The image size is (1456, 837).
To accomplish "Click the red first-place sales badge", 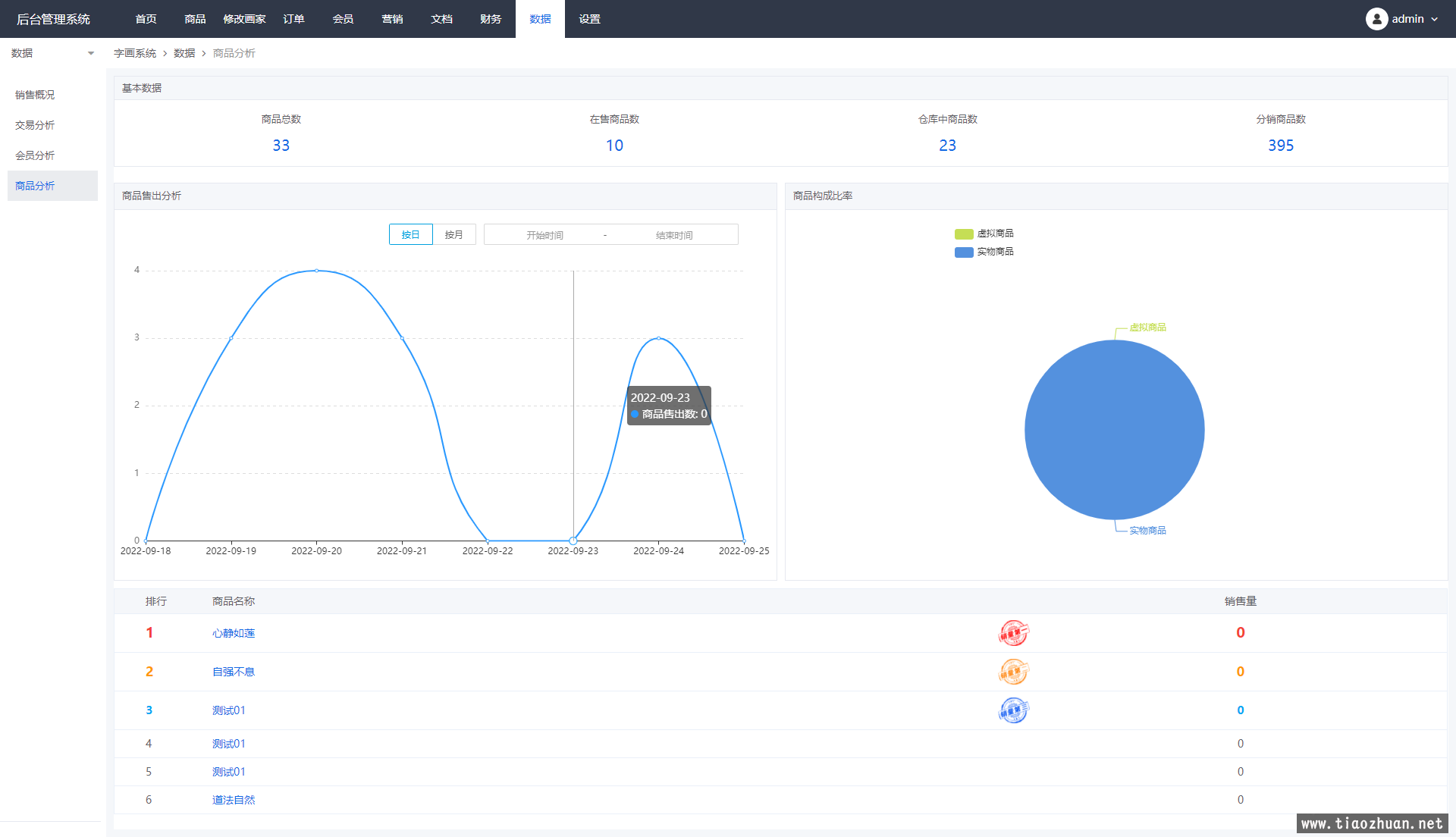I will click(1013, 633).
